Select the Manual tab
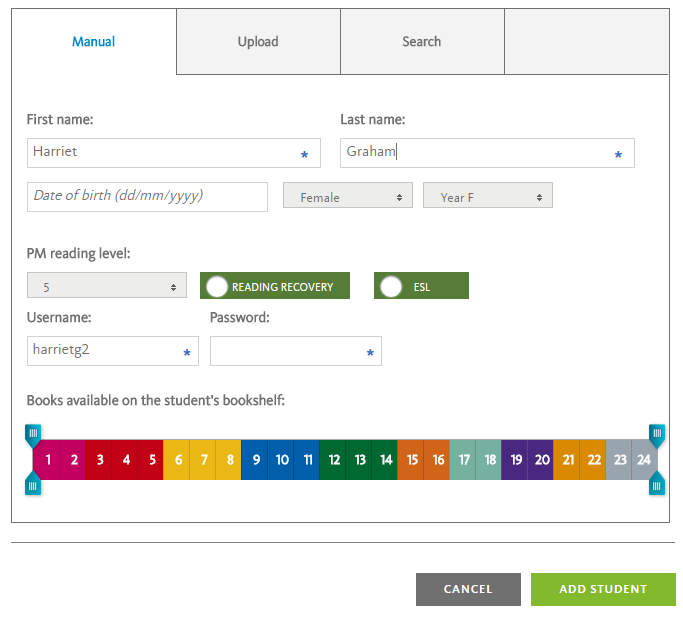The width and height of the screenshot is (683, 619). (x=94, y=41)
